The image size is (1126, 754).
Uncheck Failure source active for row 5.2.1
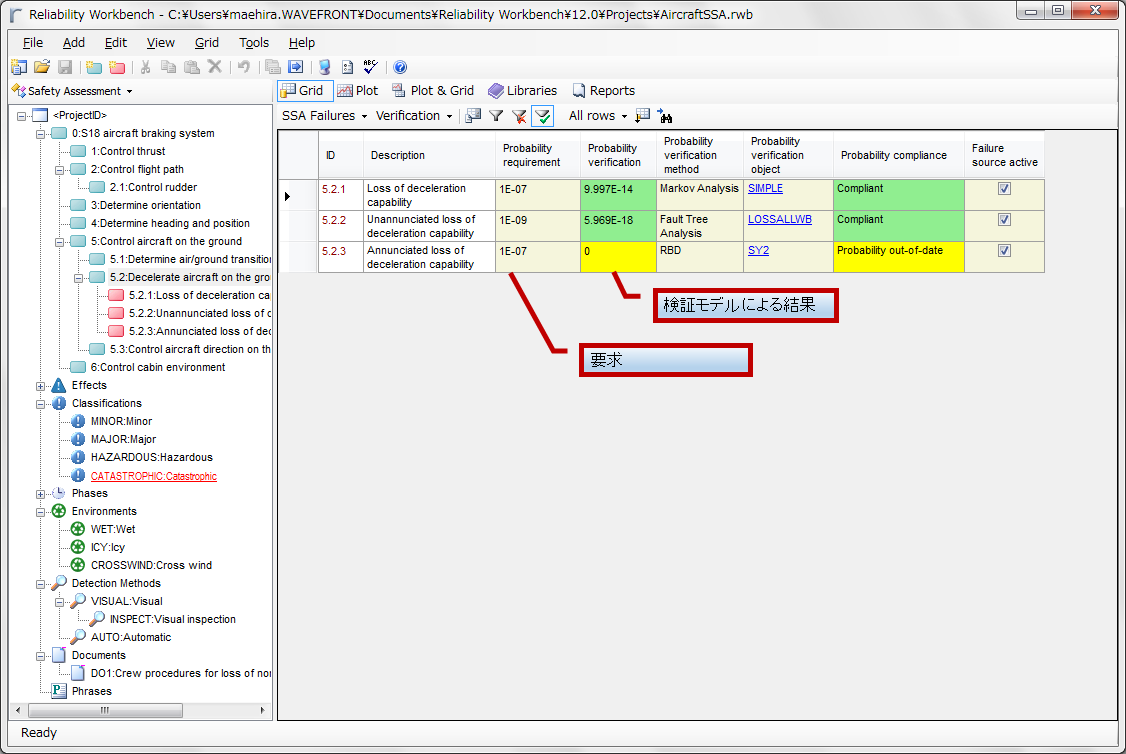click(1004, 188)
